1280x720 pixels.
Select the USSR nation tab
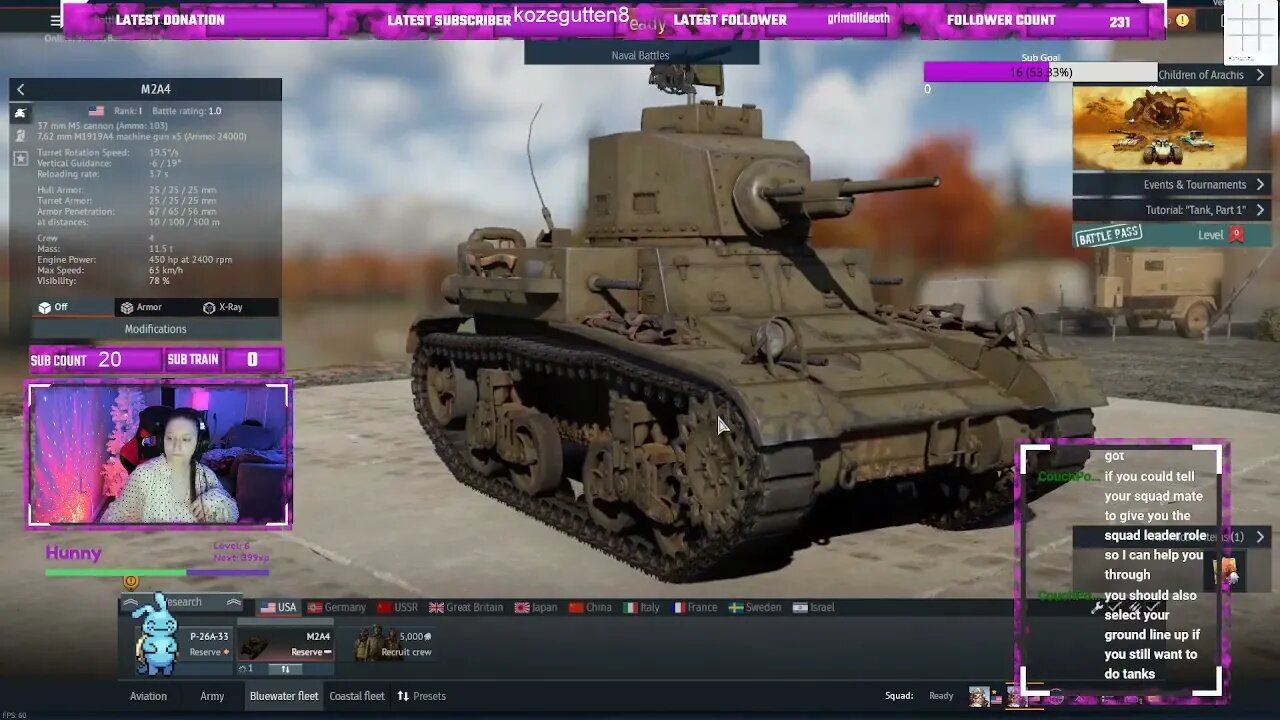point(398,607)
